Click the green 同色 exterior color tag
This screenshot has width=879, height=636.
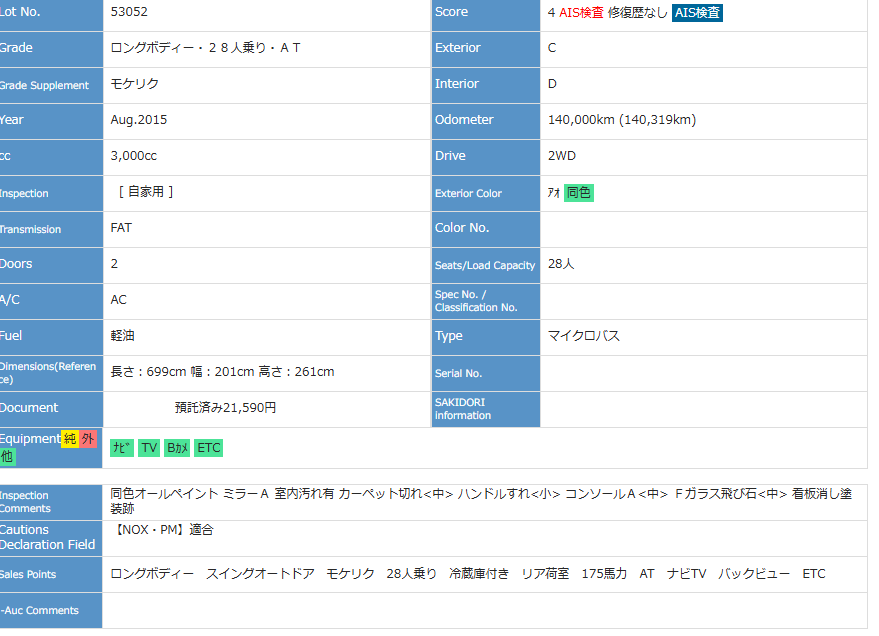578,193
